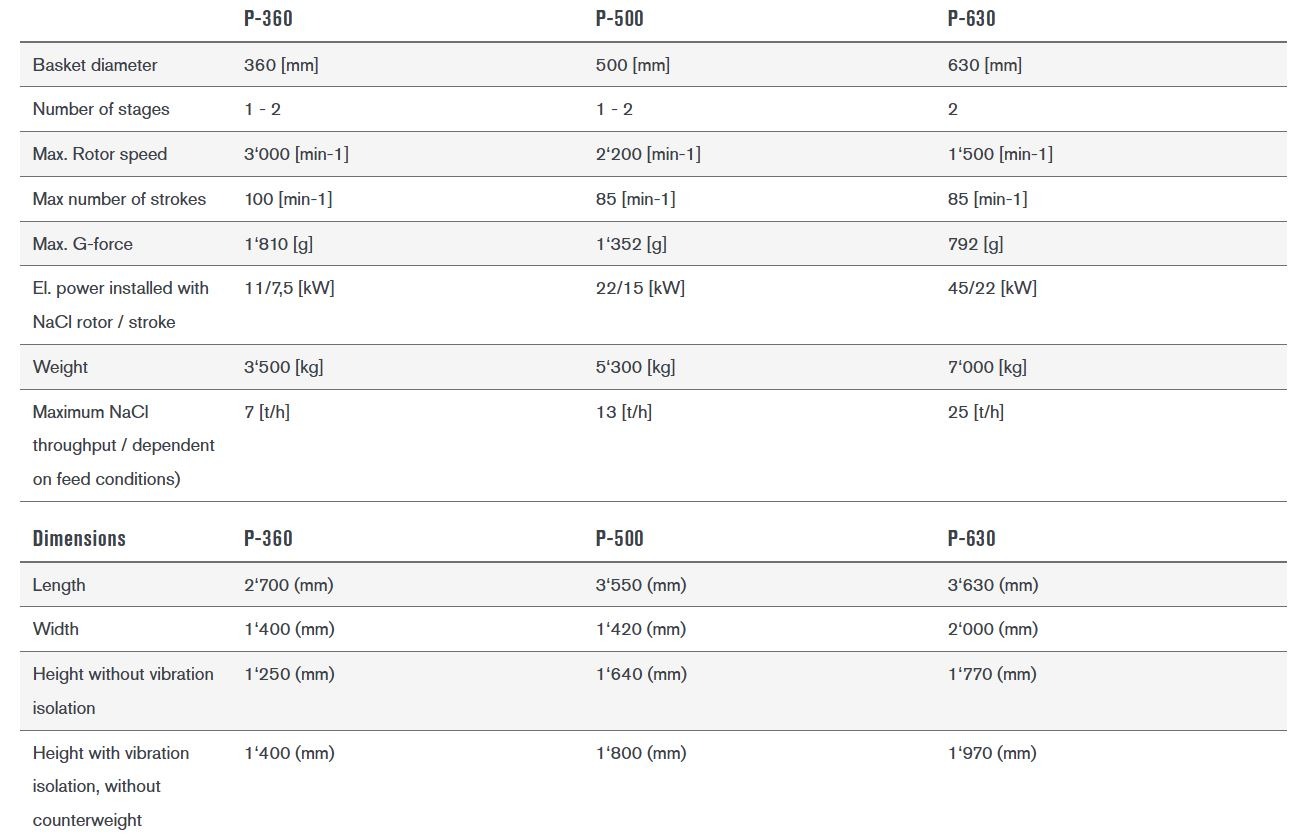Select the Max number of strokes label
This screenshot has width=1297, height=835.
pos(119,199)
